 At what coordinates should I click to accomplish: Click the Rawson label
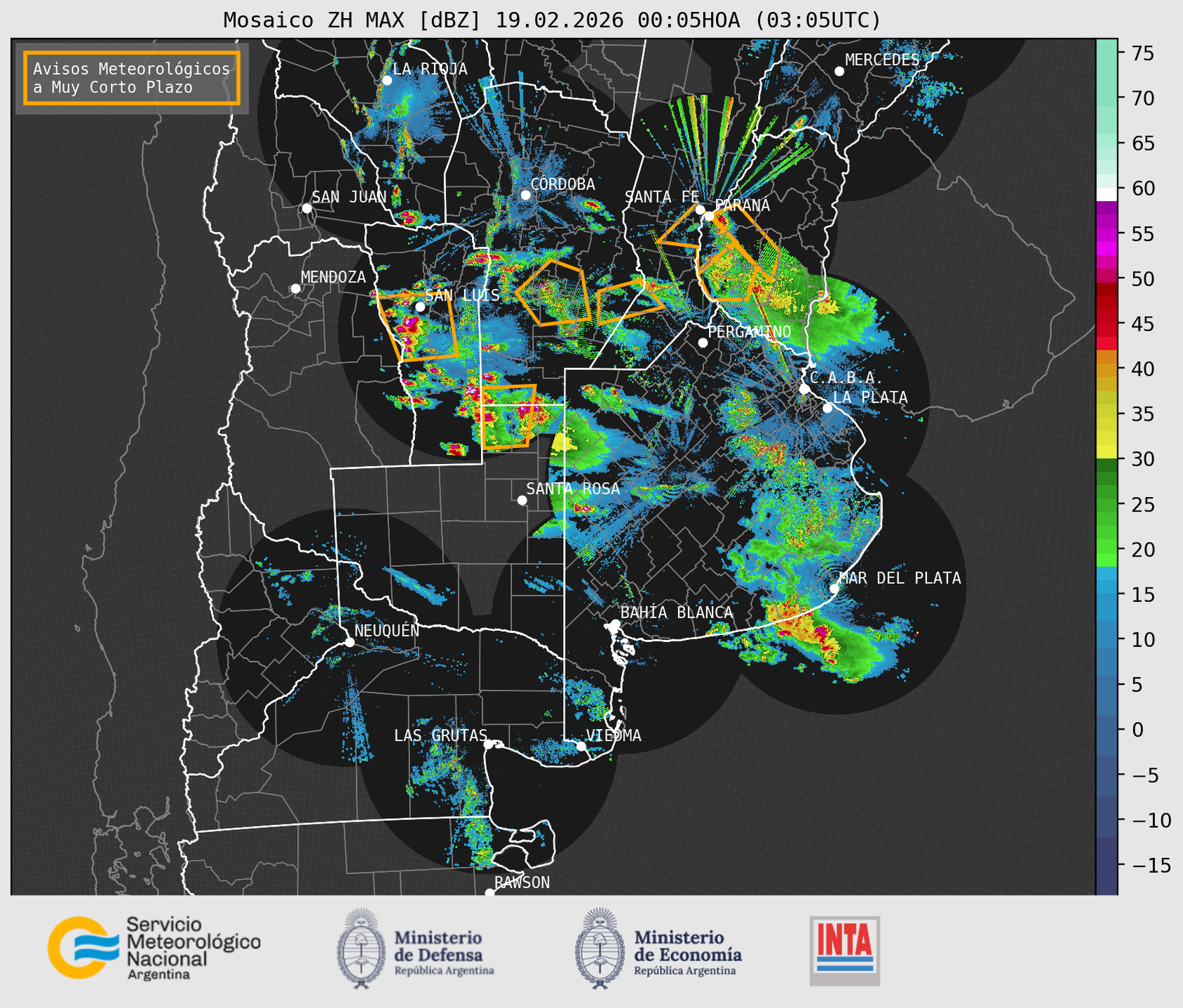pyautogui.click(x=522, y=883)
